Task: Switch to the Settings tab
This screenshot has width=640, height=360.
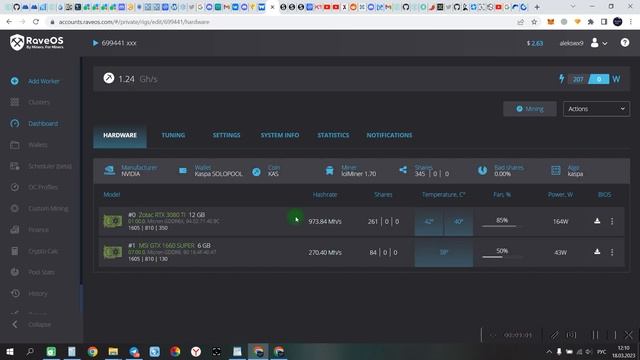Action: click(x=226, y=135)
